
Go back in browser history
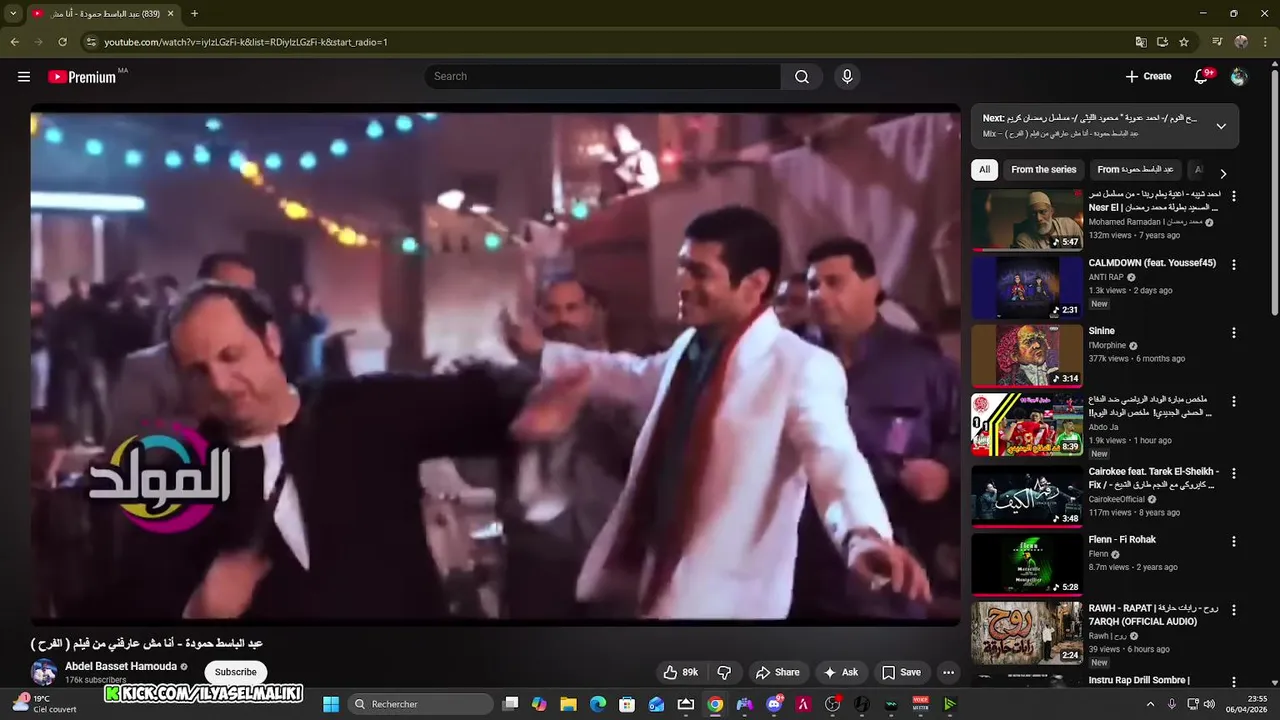[14, 42]
